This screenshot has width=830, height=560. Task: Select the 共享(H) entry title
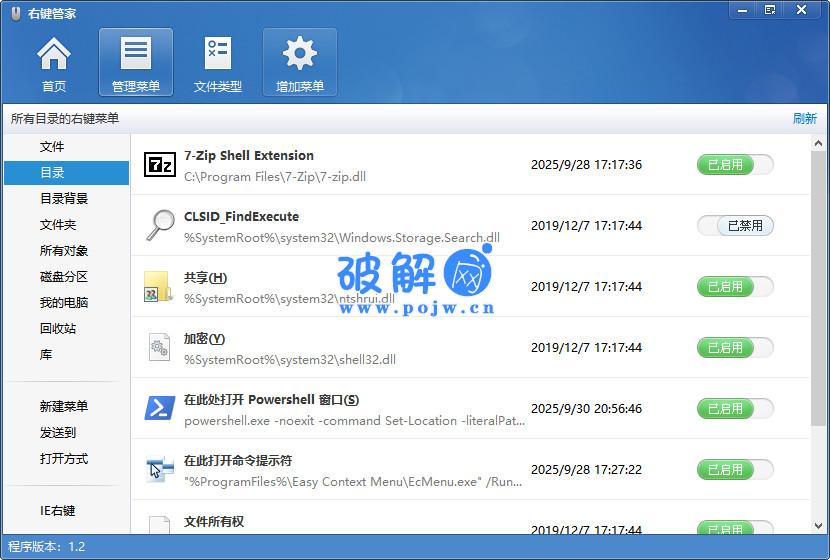(x=205, y=278)
